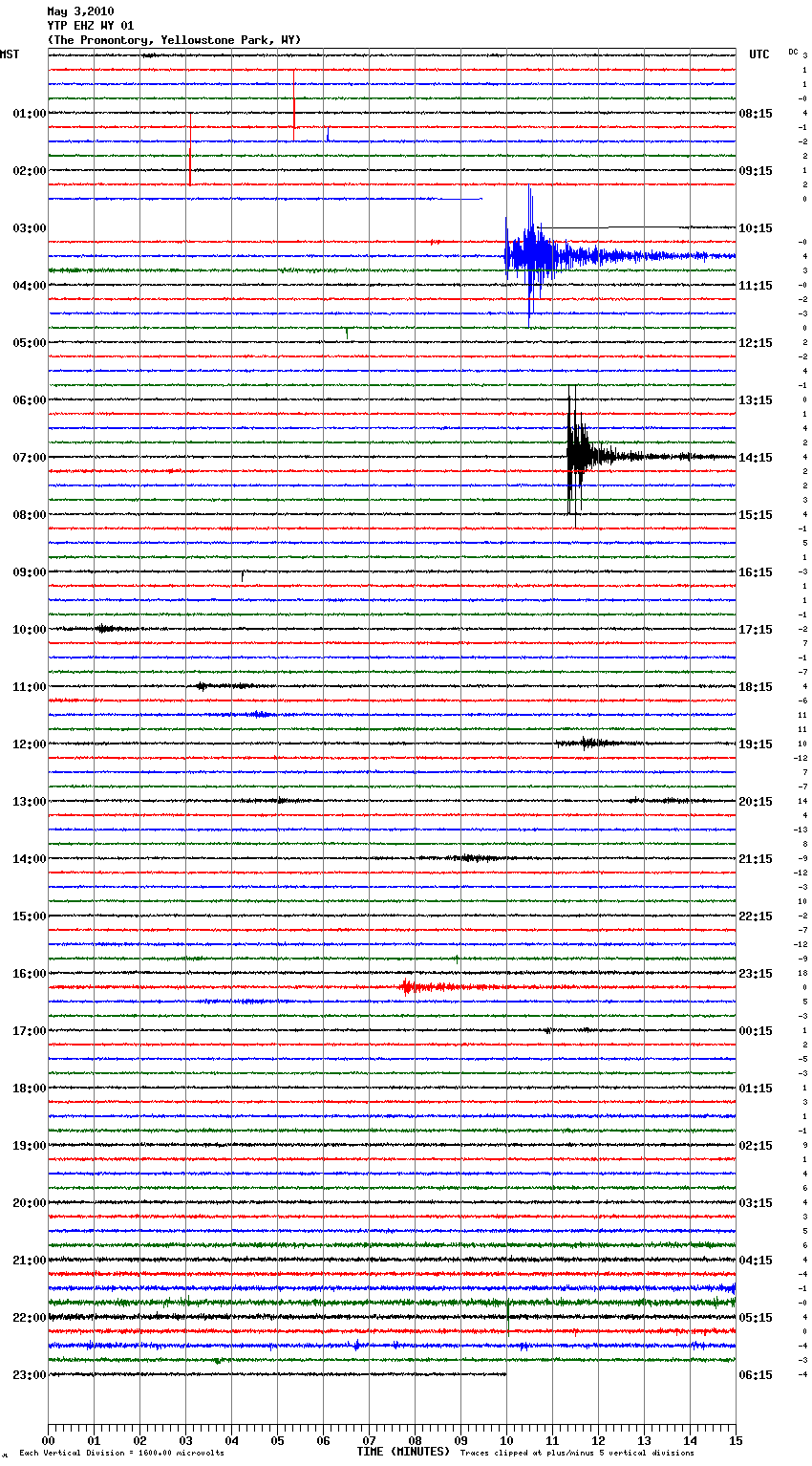This screenshot has width=812, height=1466.
Task: Select the 05:00 MST time label
Action: click(30, 343)
